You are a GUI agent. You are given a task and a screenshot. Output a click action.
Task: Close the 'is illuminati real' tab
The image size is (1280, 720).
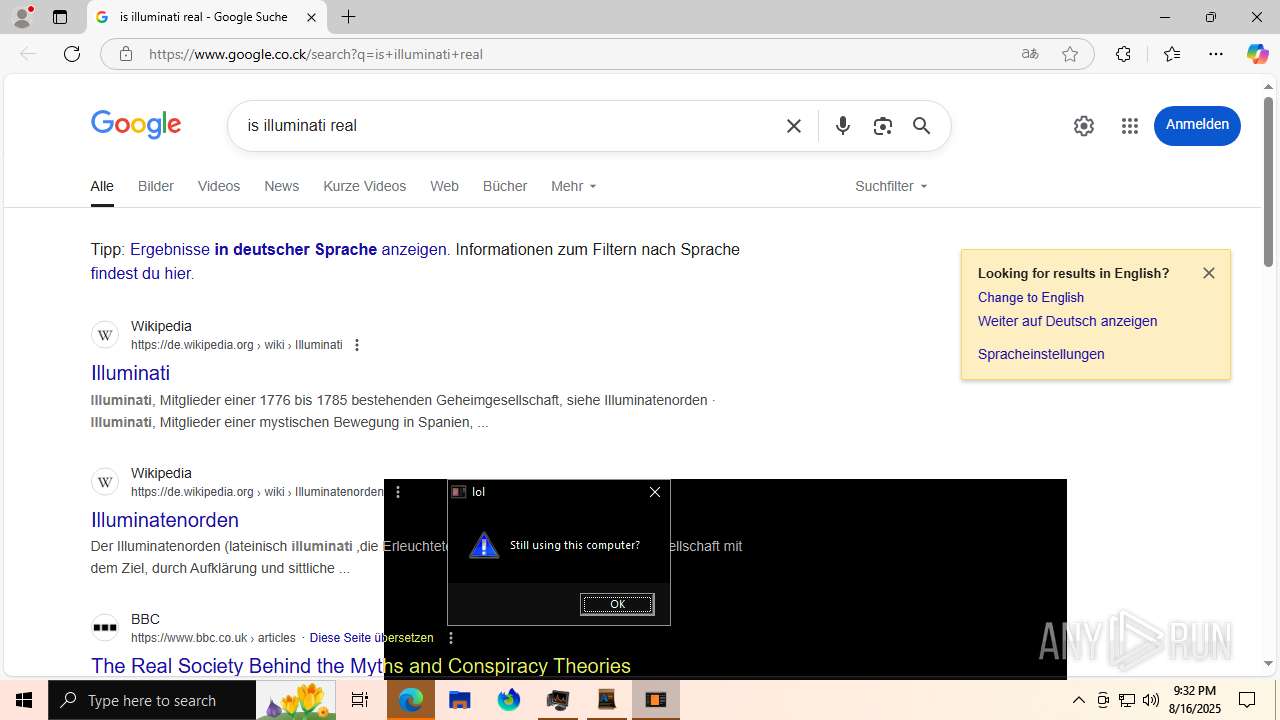[311, 17]
